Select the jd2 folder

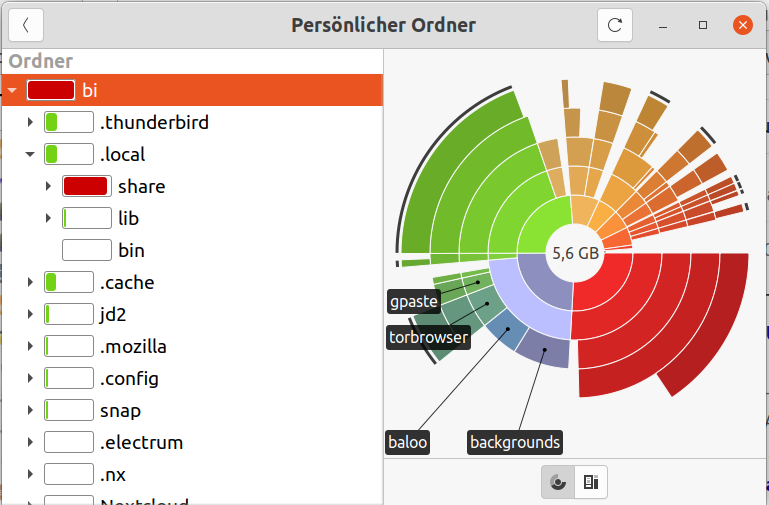(x=112, y=315)
